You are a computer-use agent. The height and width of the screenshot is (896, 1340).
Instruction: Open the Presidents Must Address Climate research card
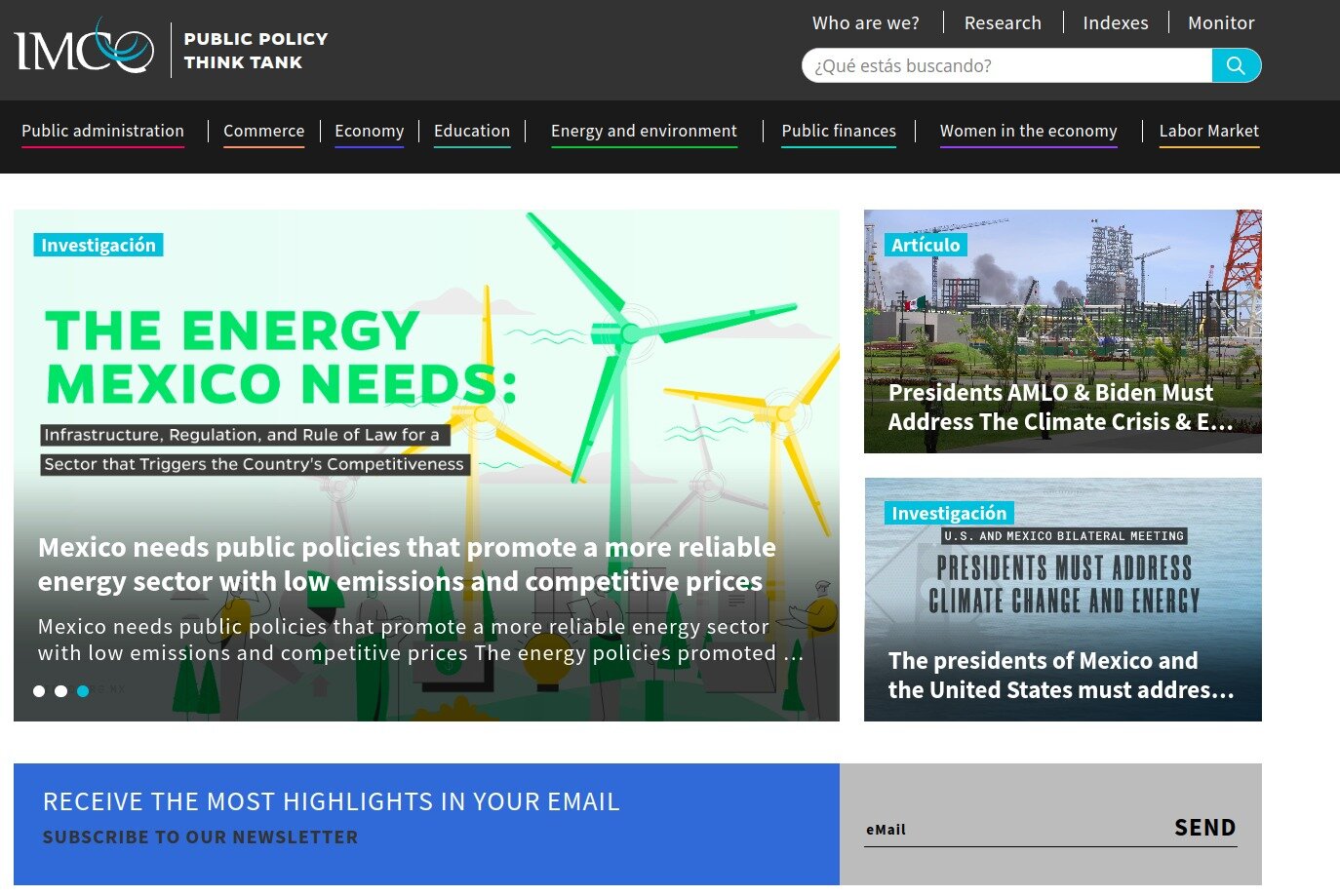[1061, 675]
